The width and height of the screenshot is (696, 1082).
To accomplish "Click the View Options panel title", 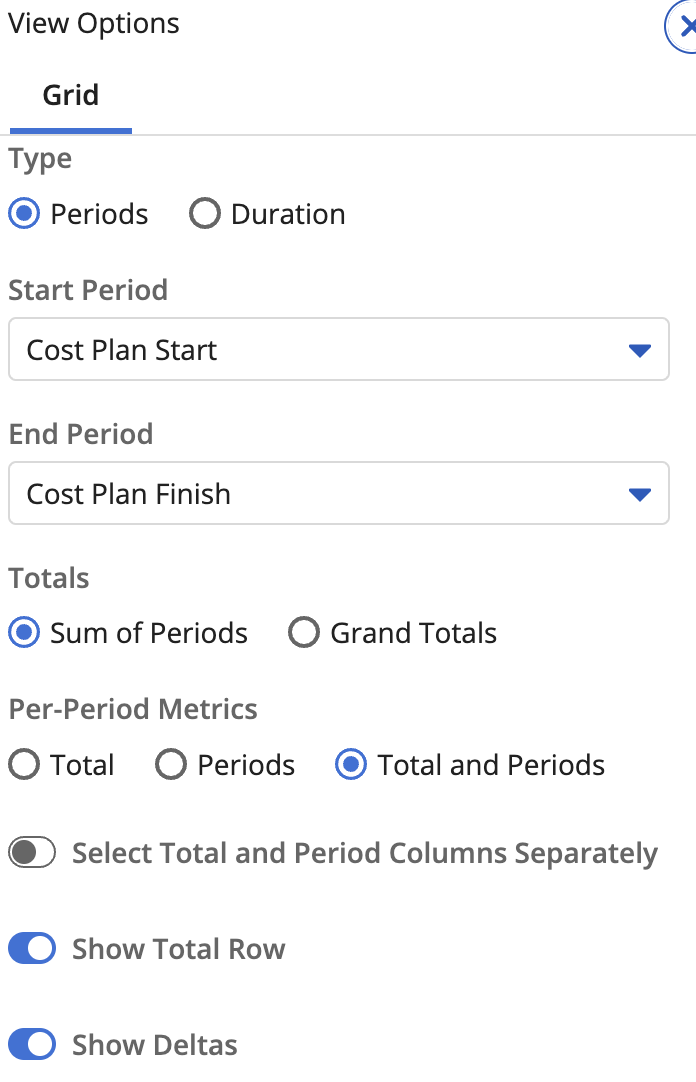I will coord(94,24).
